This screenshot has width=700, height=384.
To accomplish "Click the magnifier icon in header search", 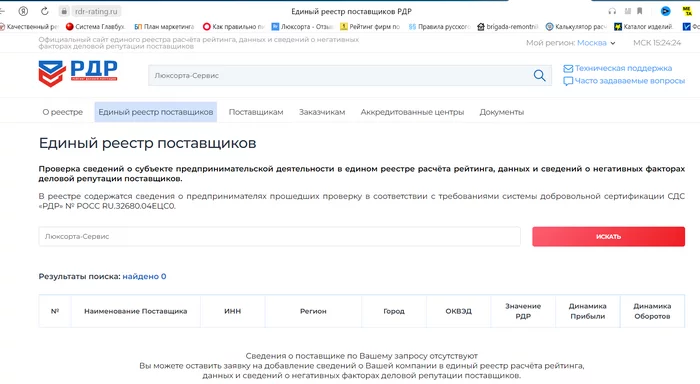I will 539,75.
